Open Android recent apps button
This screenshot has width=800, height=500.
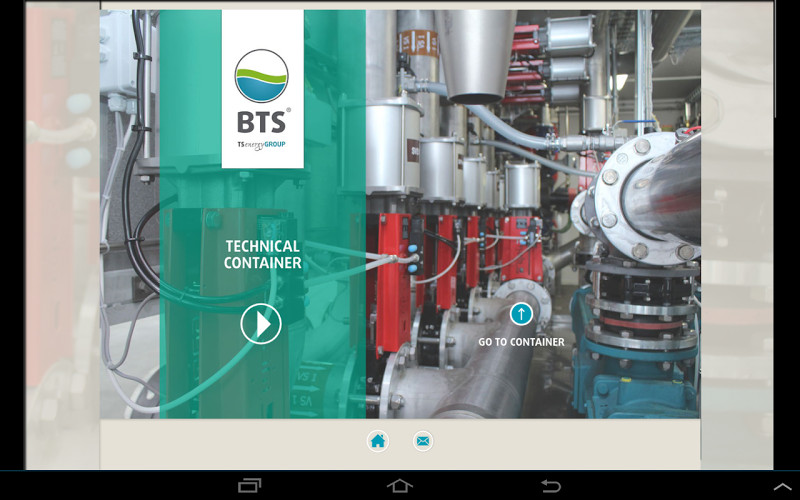coord(249,485)
